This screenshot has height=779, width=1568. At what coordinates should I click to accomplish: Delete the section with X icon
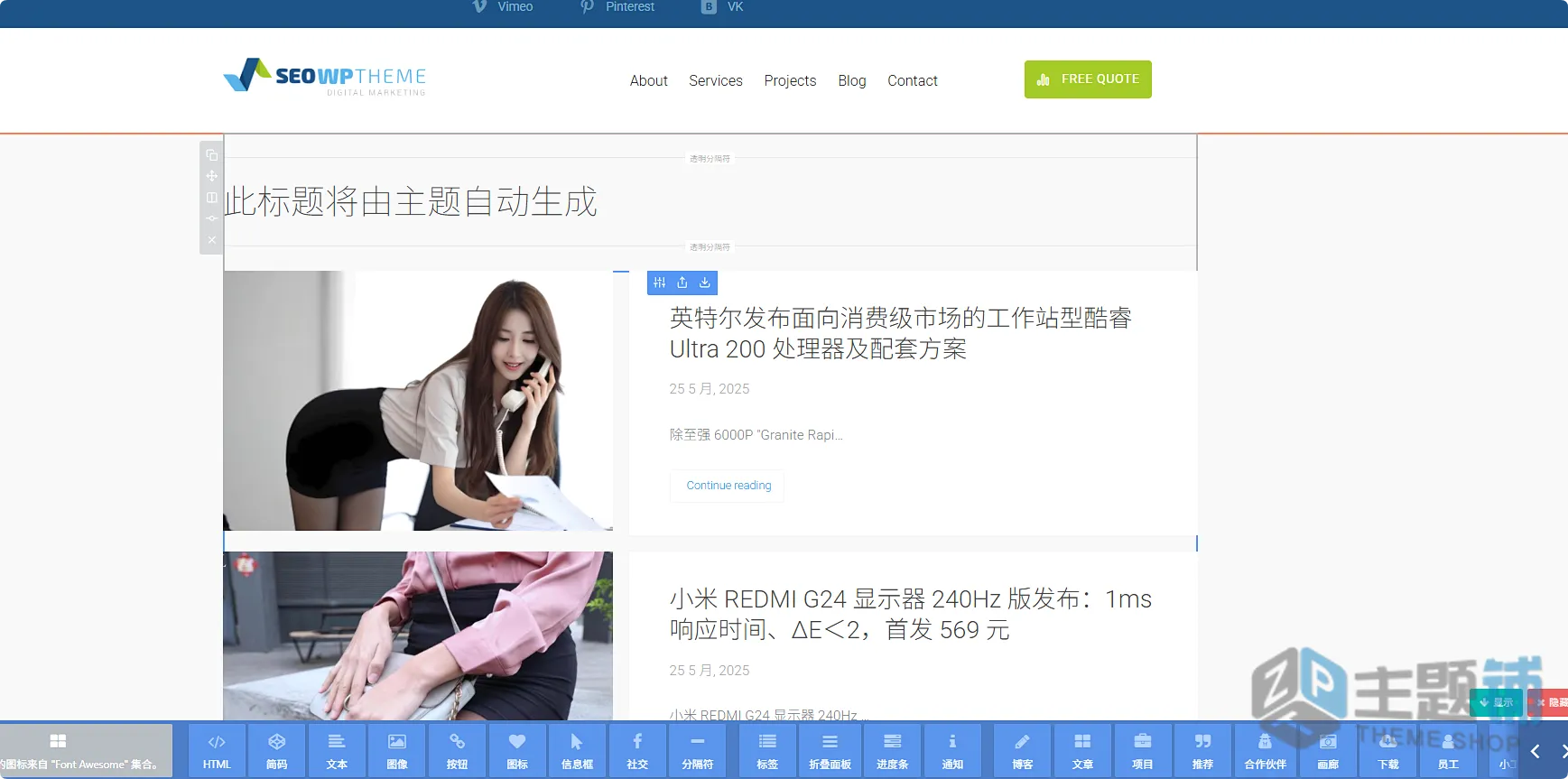[211, 240]
